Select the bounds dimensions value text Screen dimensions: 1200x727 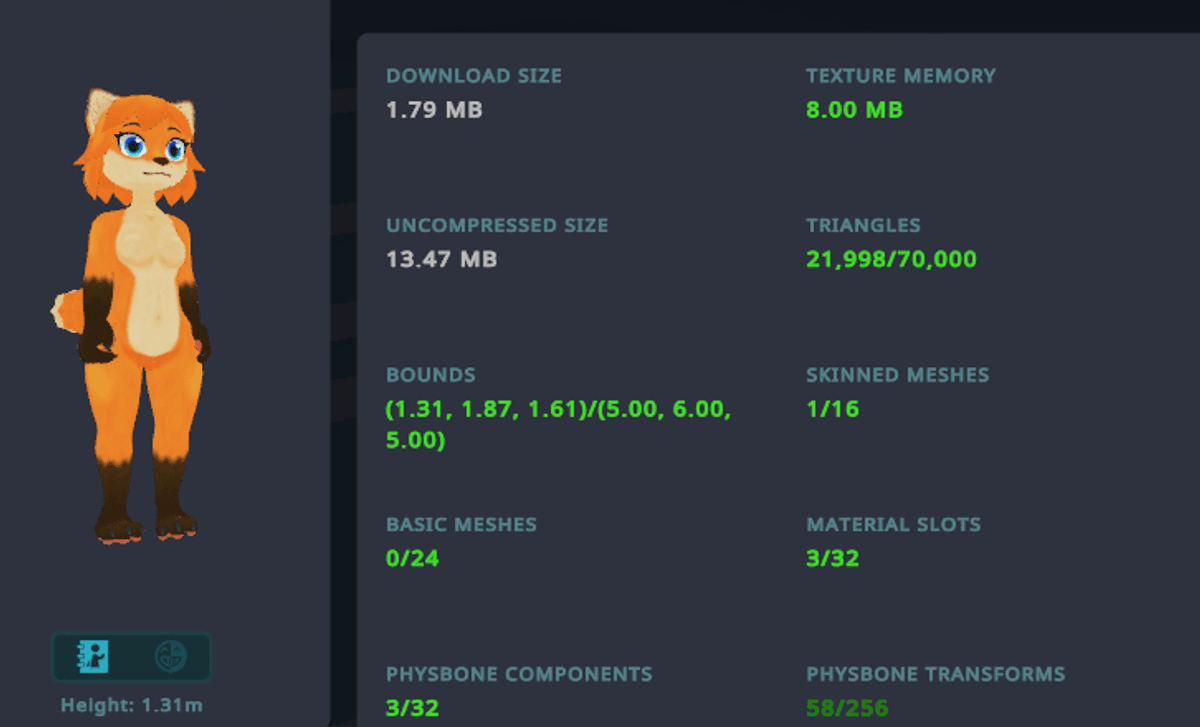click(558, 424)
